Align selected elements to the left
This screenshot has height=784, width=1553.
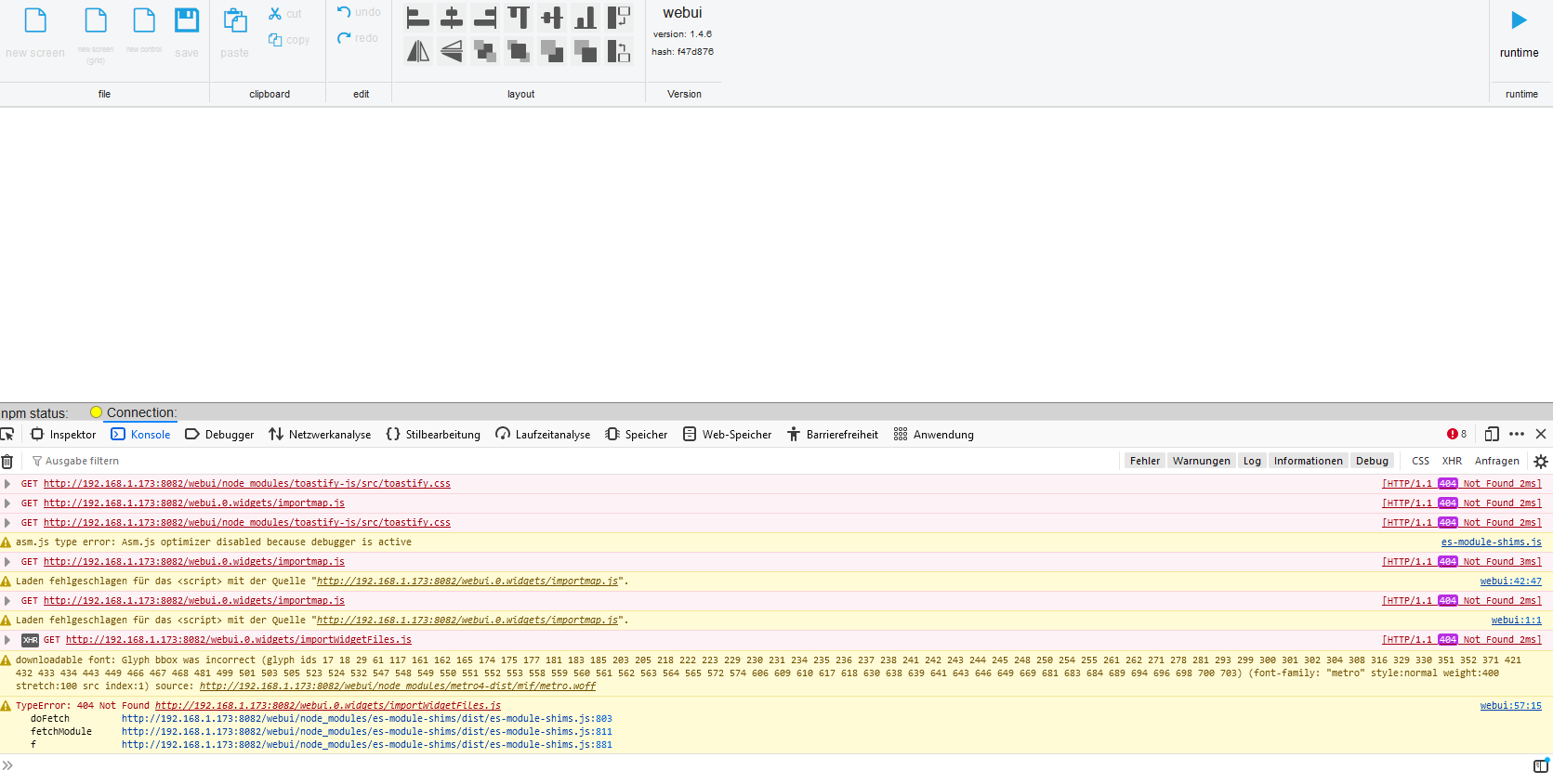tap(418, 18)
